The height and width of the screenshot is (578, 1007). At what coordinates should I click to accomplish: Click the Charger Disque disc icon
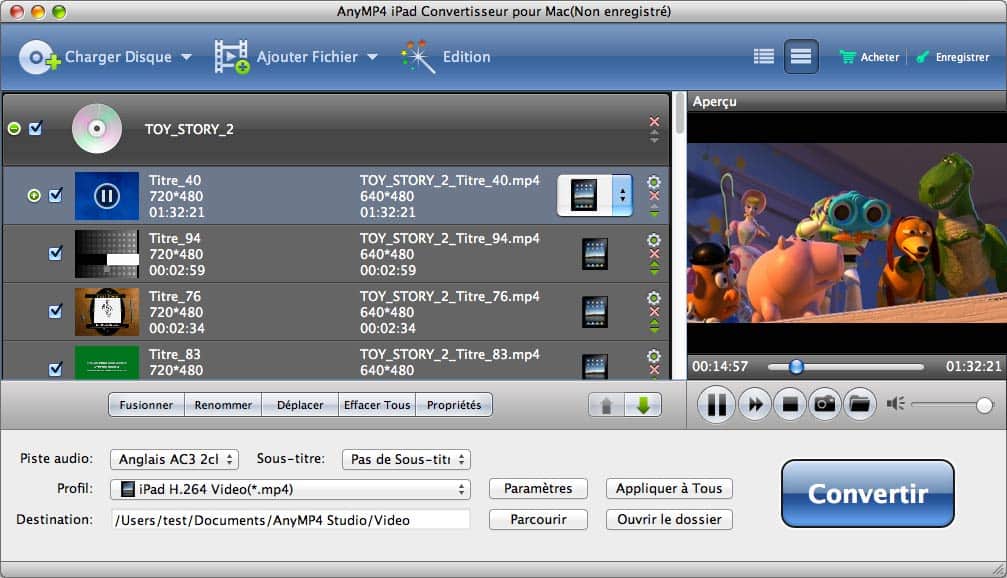(x=39, y=57)
